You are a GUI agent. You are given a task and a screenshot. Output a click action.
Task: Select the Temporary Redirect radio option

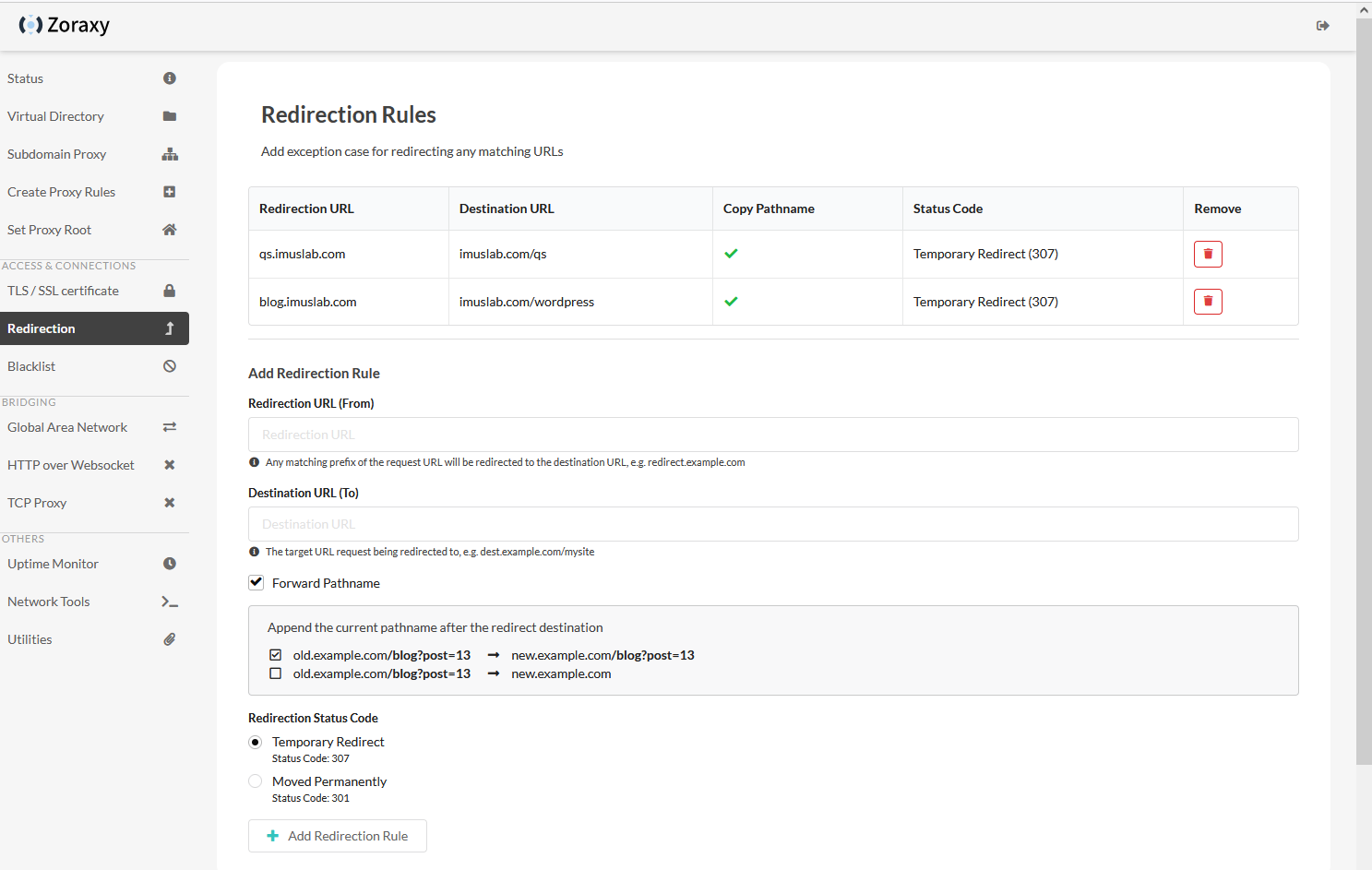coord(256,742)
